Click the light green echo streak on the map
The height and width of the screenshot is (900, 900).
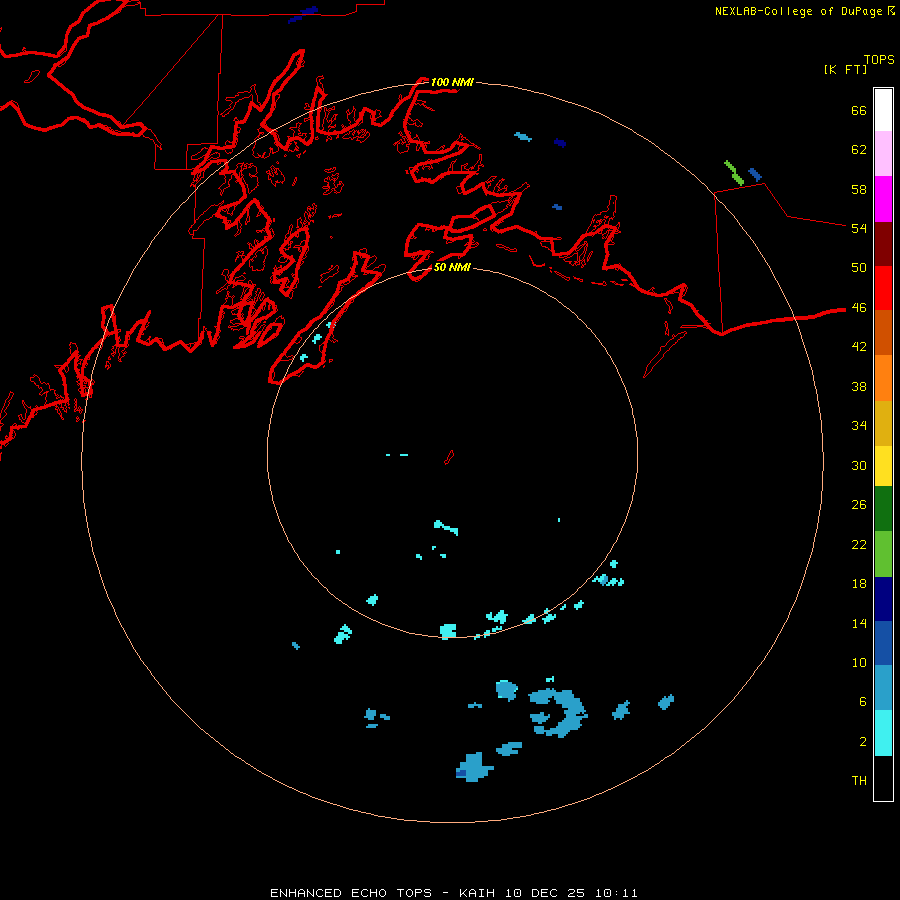point(734,173)
